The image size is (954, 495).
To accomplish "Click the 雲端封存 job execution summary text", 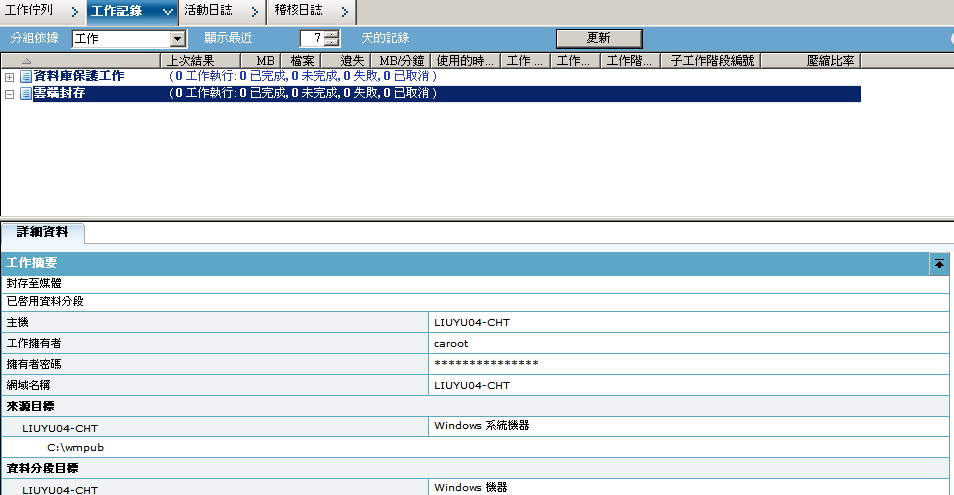I will 302,94.
